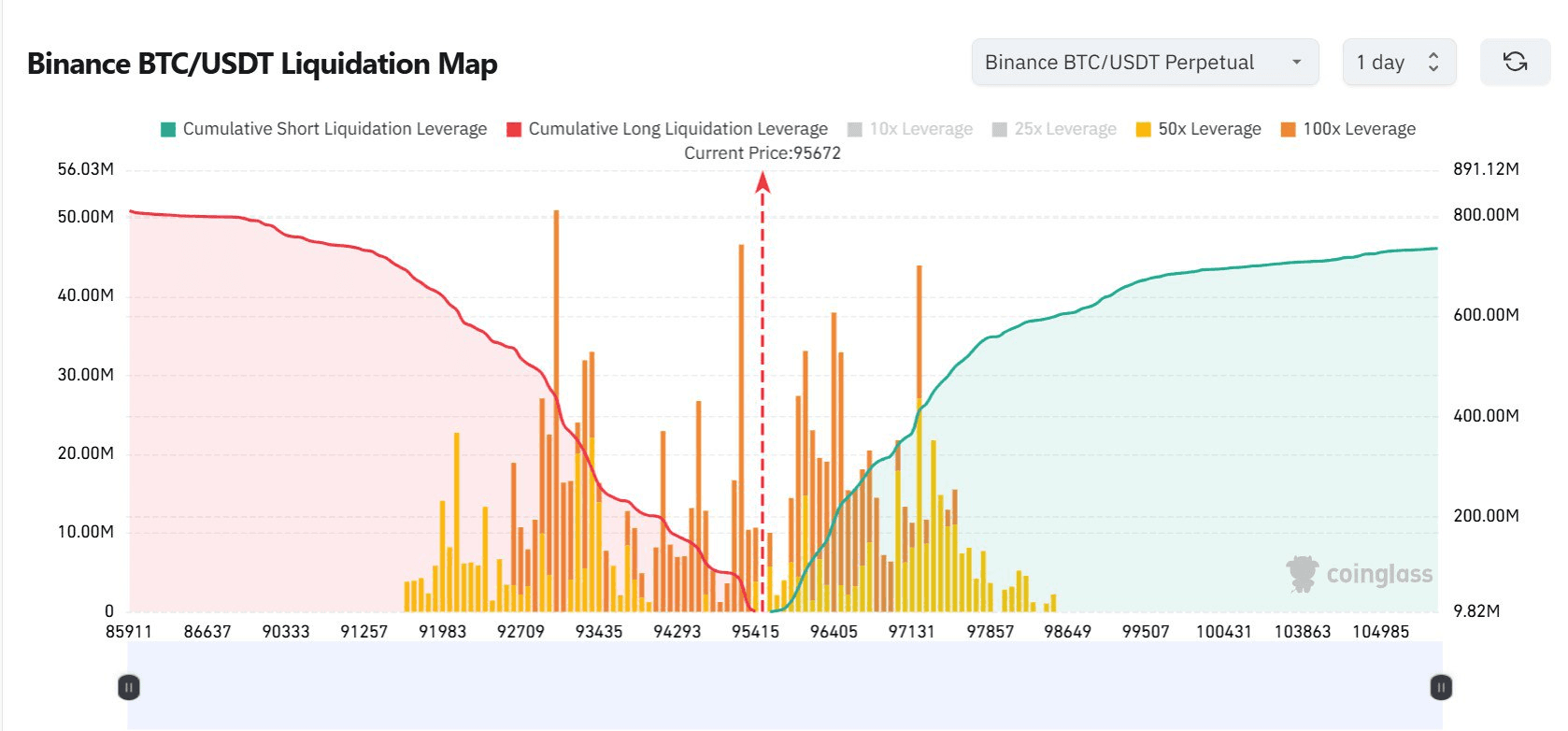Toggle Cumulative Long Liquidation Leverage legend
This screenshot has height=731, width=1568.
(x=667, y=129)
